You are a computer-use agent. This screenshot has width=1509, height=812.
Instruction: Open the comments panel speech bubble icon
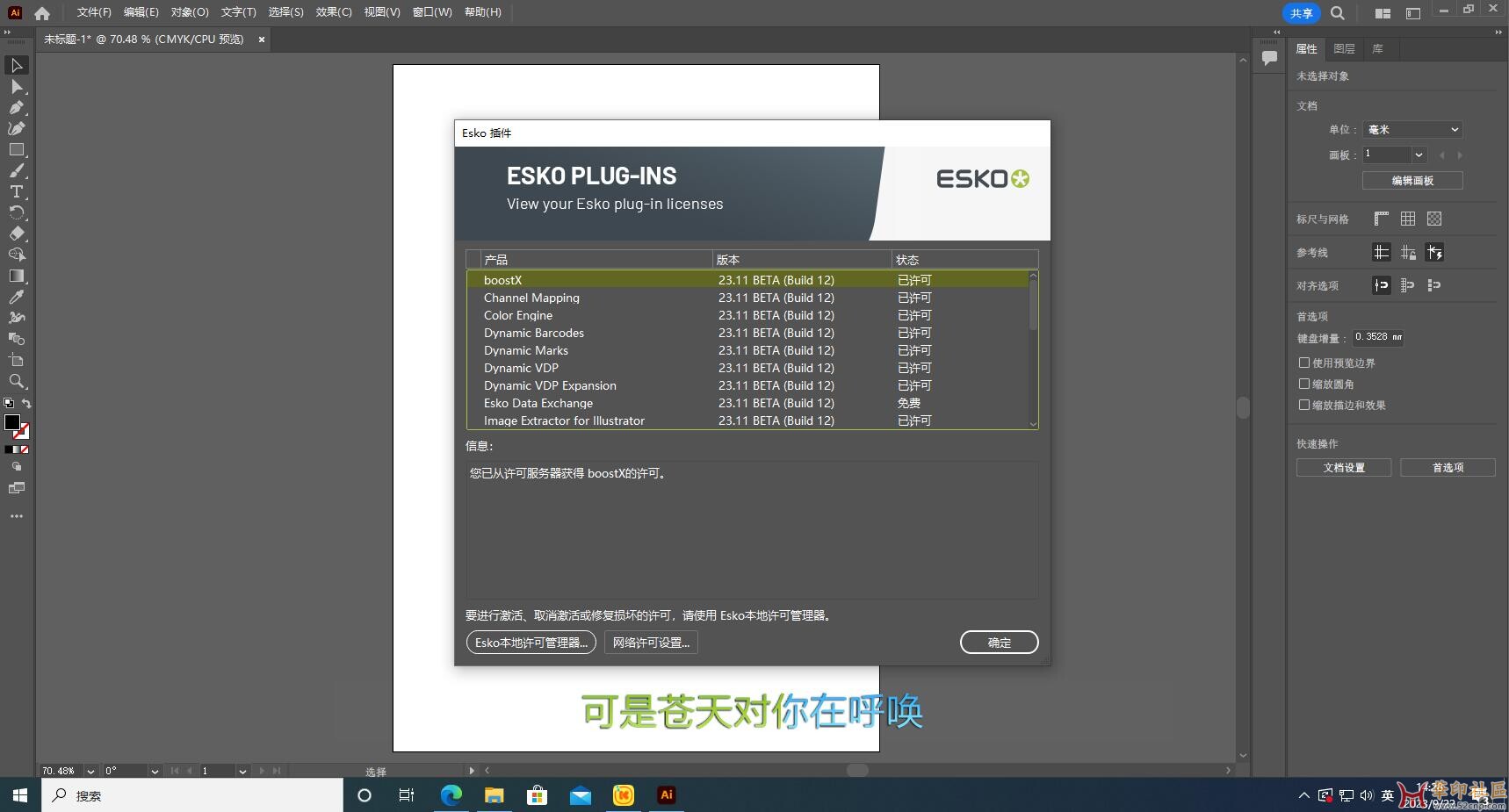click(x=1269, y=58)
